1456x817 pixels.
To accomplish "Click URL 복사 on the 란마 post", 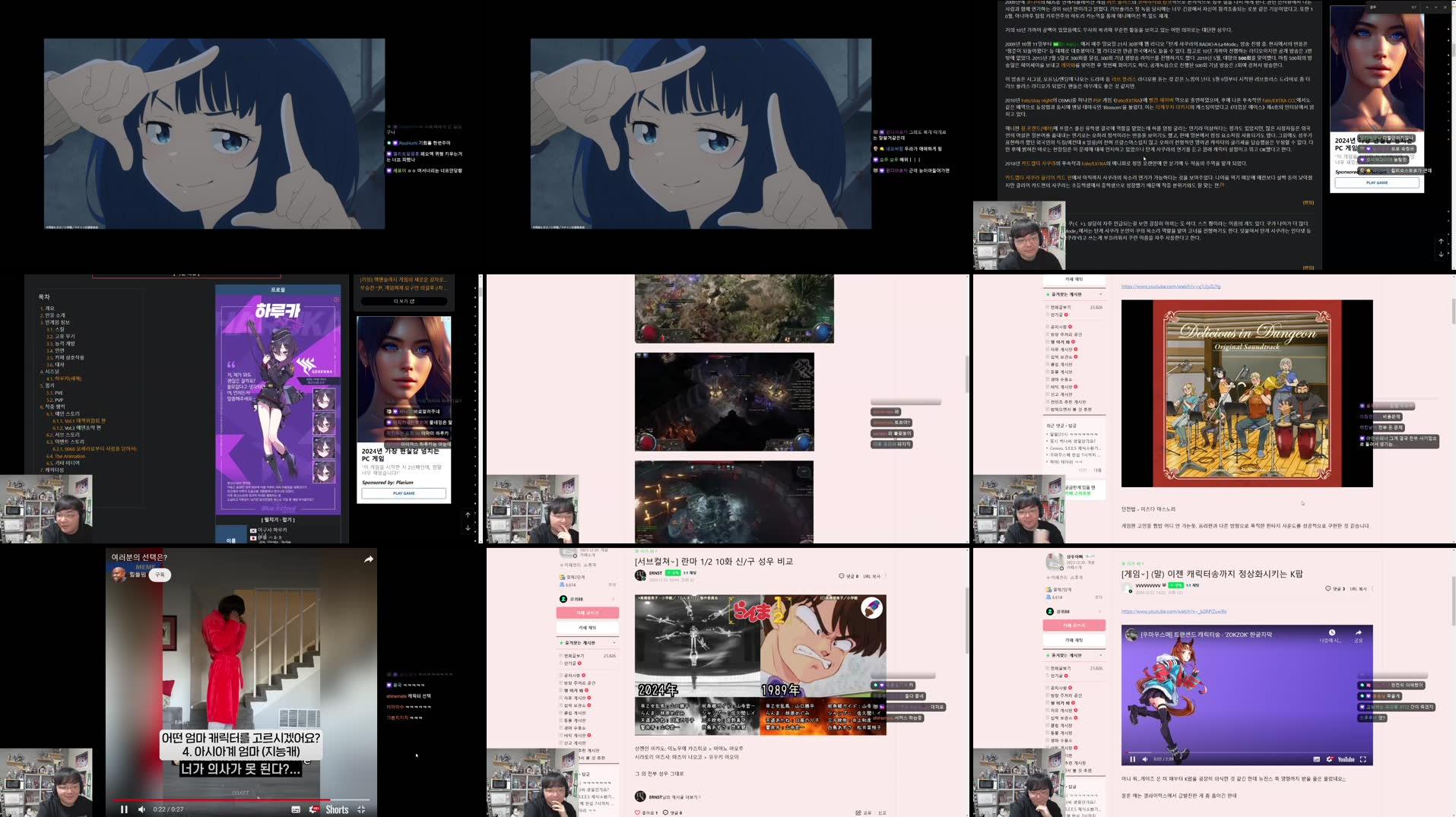I will [x=871, y=576].
